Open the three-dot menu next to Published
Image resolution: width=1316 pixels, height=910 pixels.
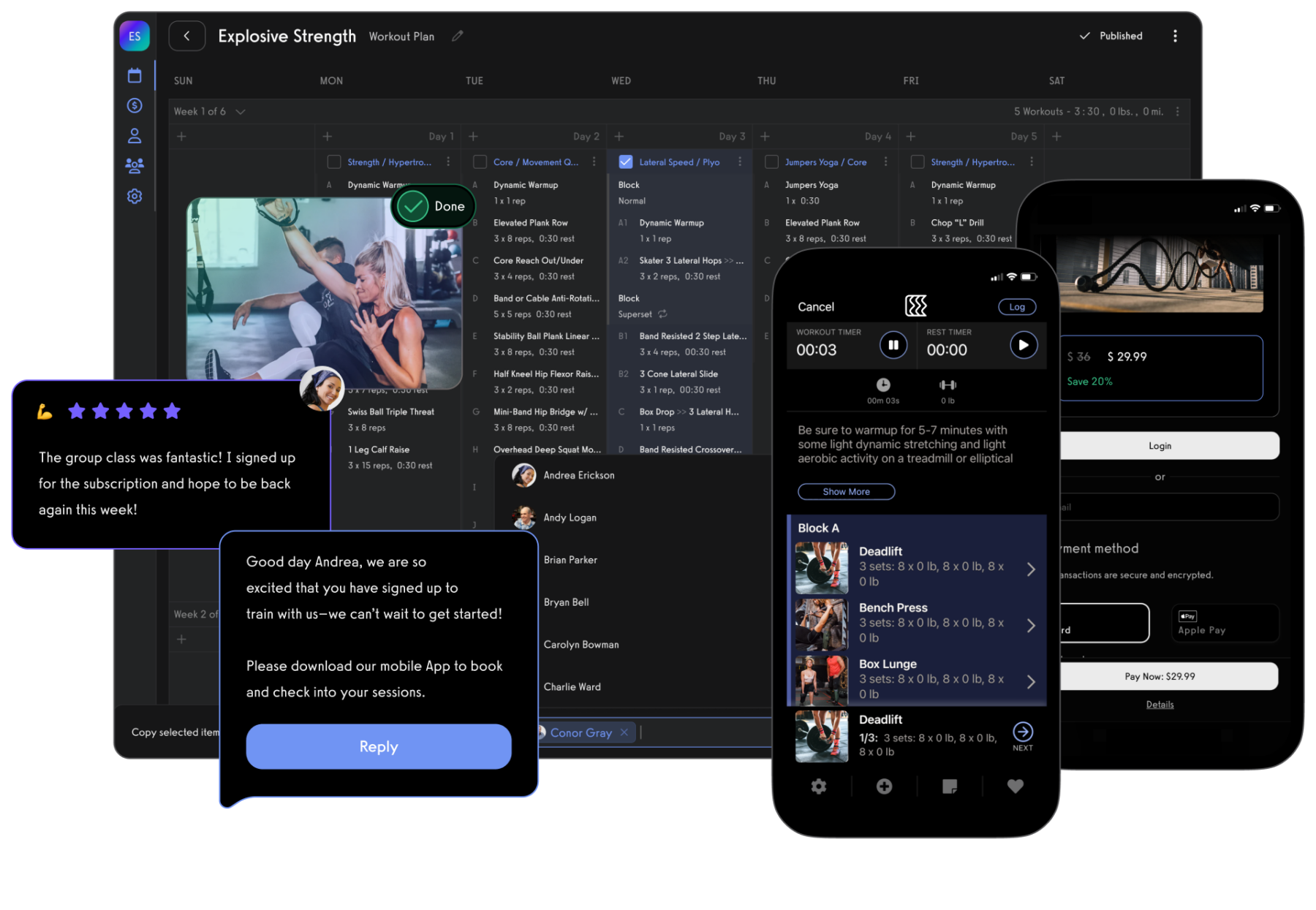click(1175, 36)
